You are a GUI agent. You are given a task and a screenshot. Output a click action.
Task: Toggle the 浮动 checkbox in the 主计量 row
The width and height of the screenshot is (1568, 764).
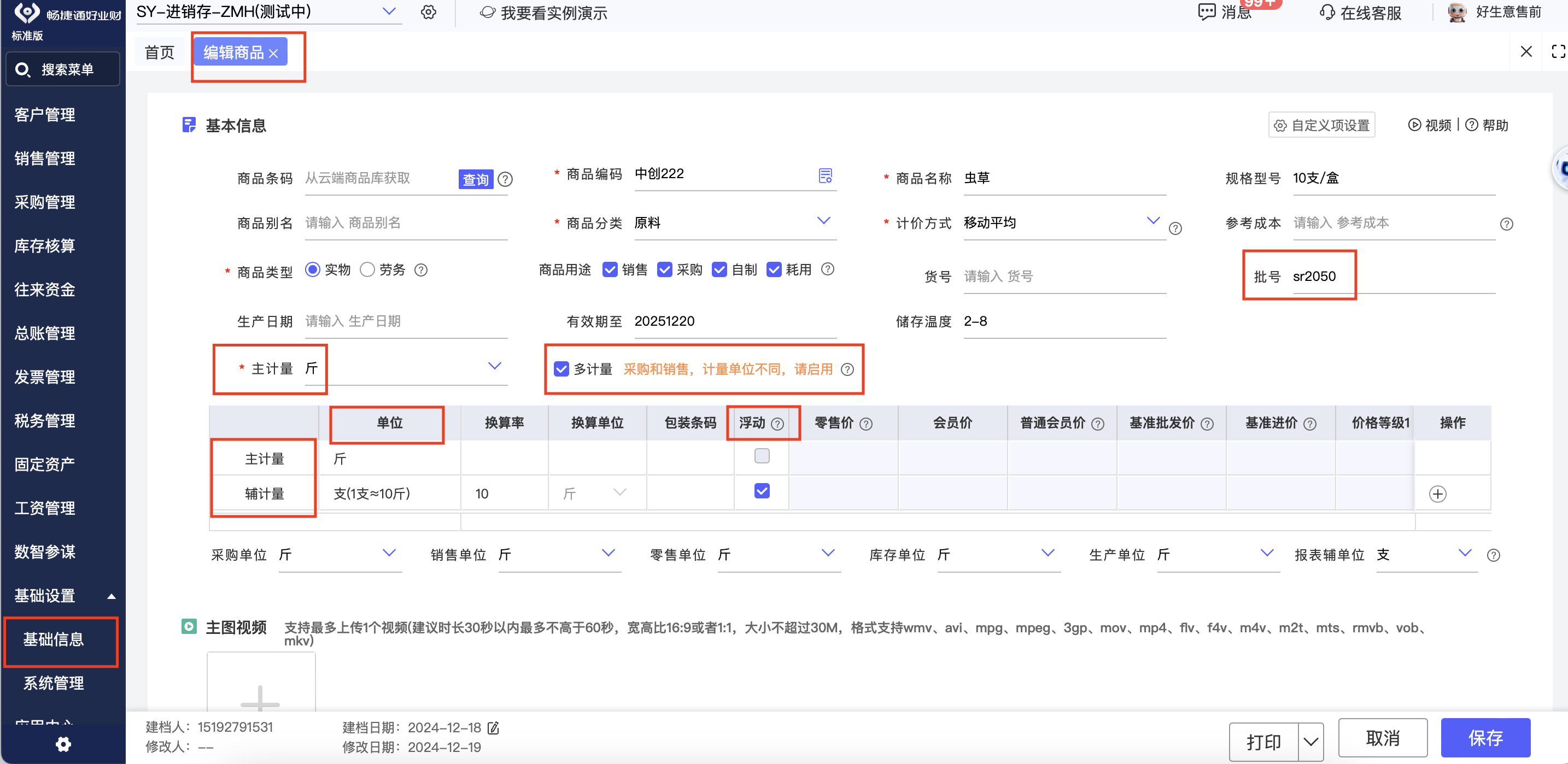(x=762, y=456)
